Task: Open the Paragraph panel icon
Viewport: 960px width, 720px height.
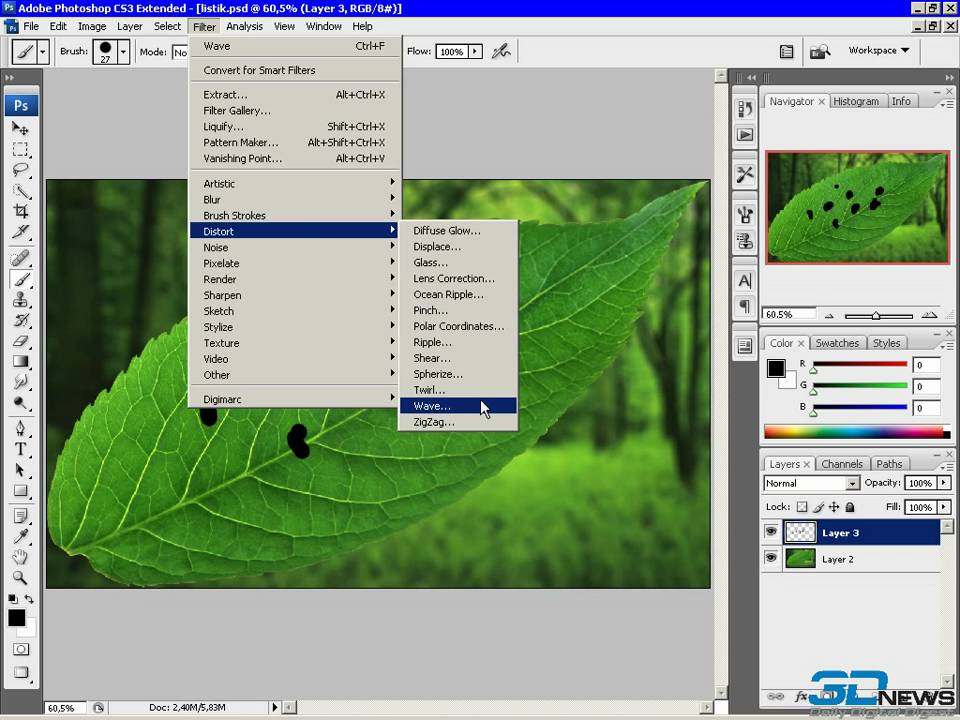Action: click(744, 306)
